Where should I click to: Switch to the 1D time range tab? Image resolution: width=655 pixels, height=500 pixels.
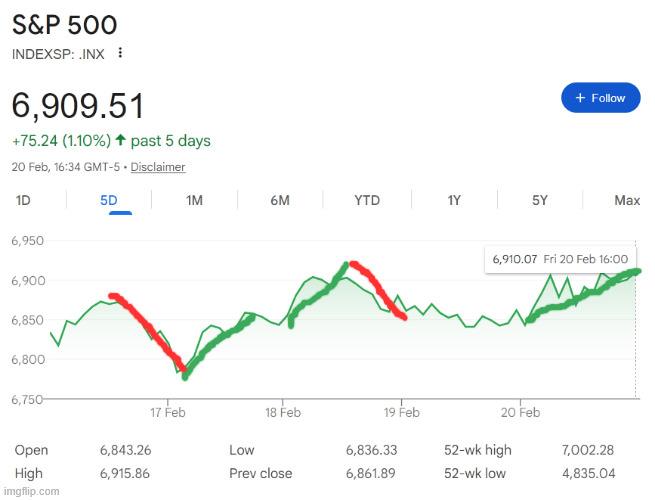(23, 200)
